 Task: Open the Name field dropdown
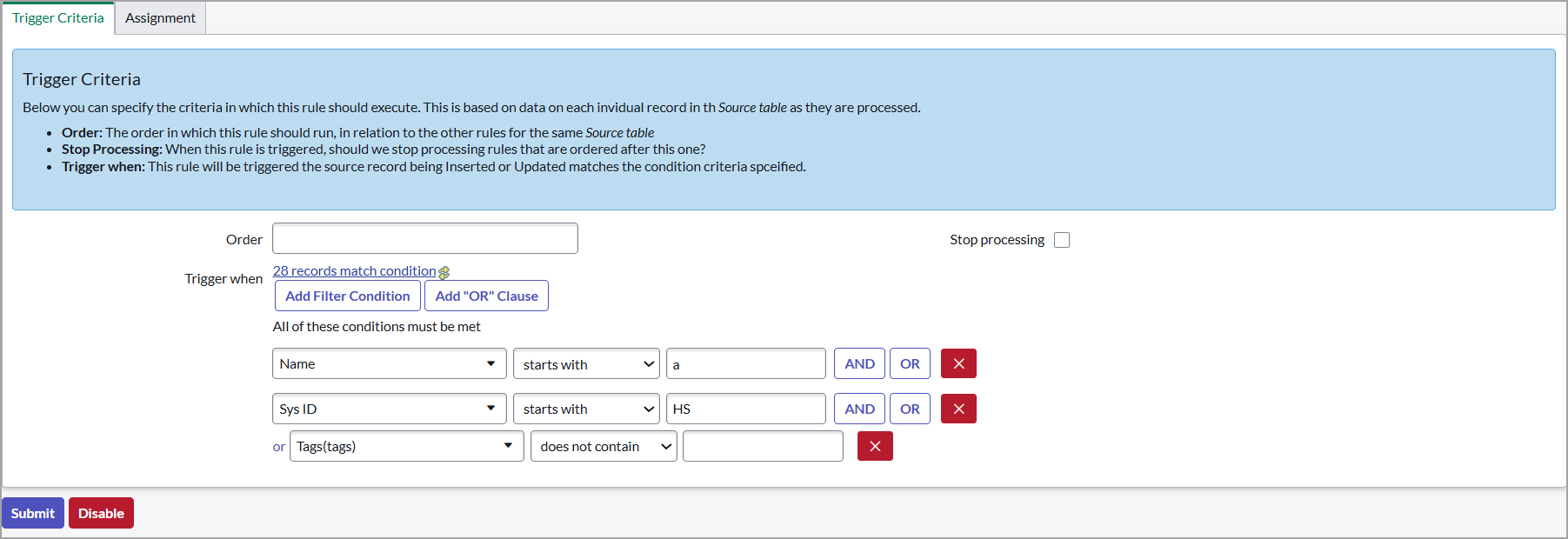[390, 363]
